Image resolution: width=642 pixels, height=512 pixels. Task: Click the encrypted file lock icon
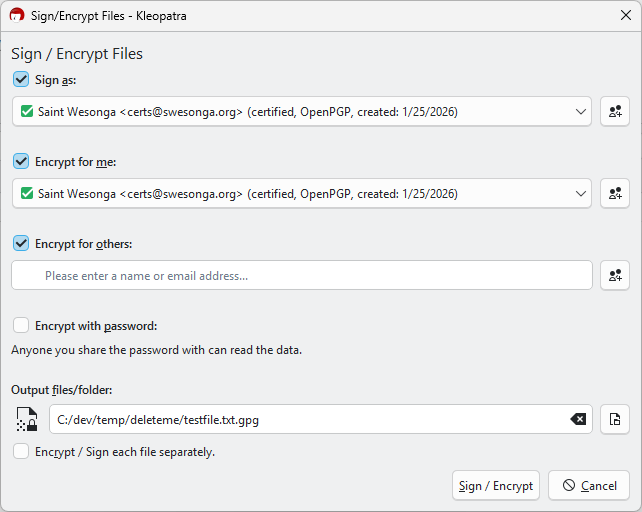tap(27, 420)
